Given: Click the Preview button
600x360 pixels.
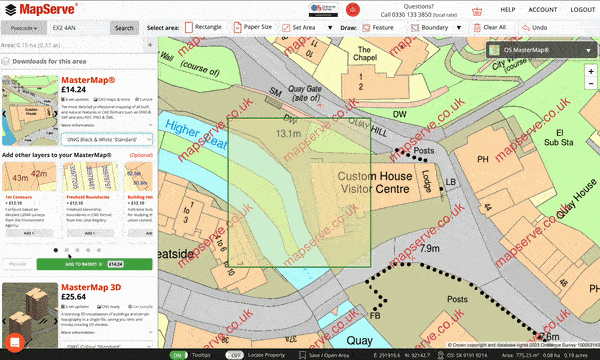Looking at the screenshot, I should click(18, 264).
